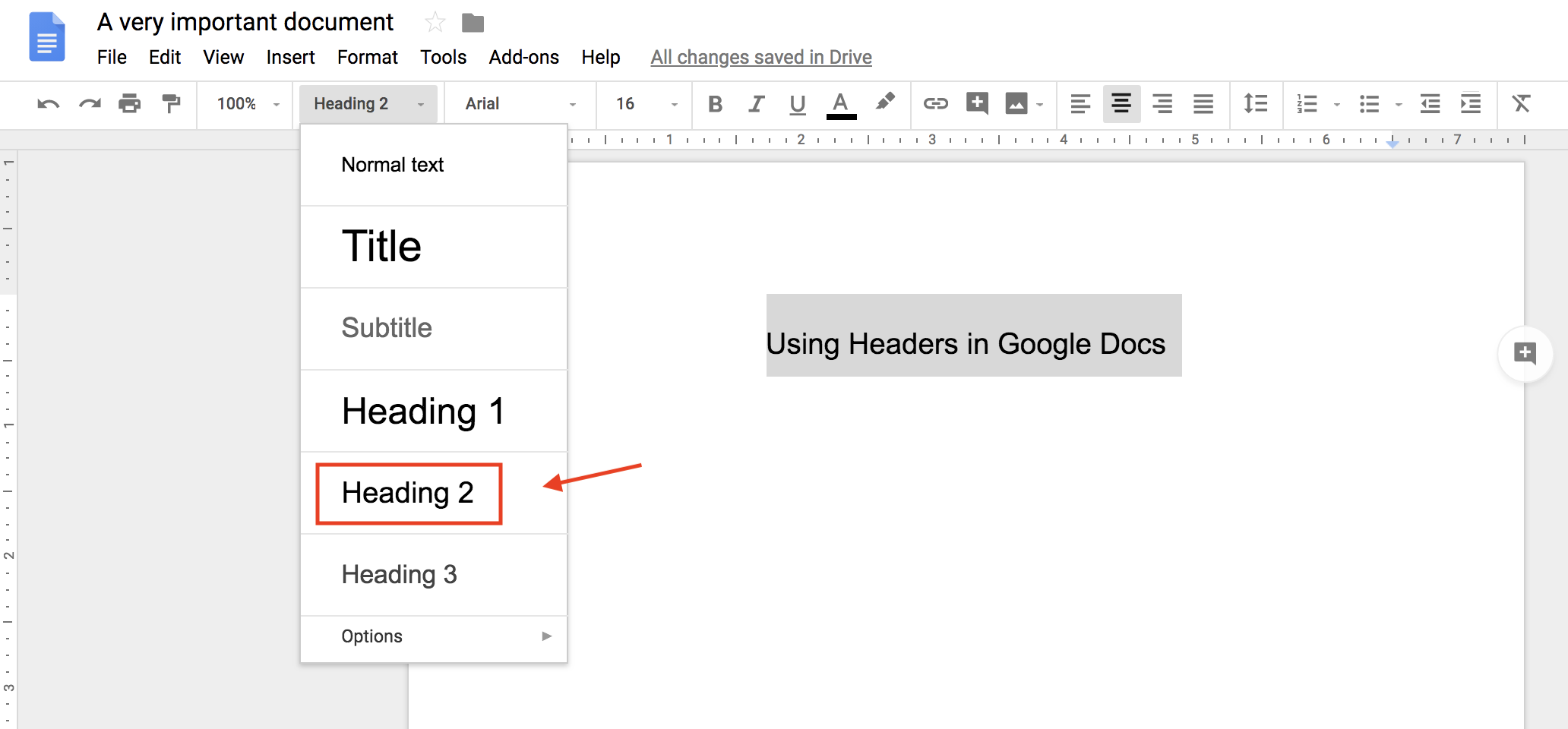Move document using folder icon

pyautogui.click(x=473, y=23)
